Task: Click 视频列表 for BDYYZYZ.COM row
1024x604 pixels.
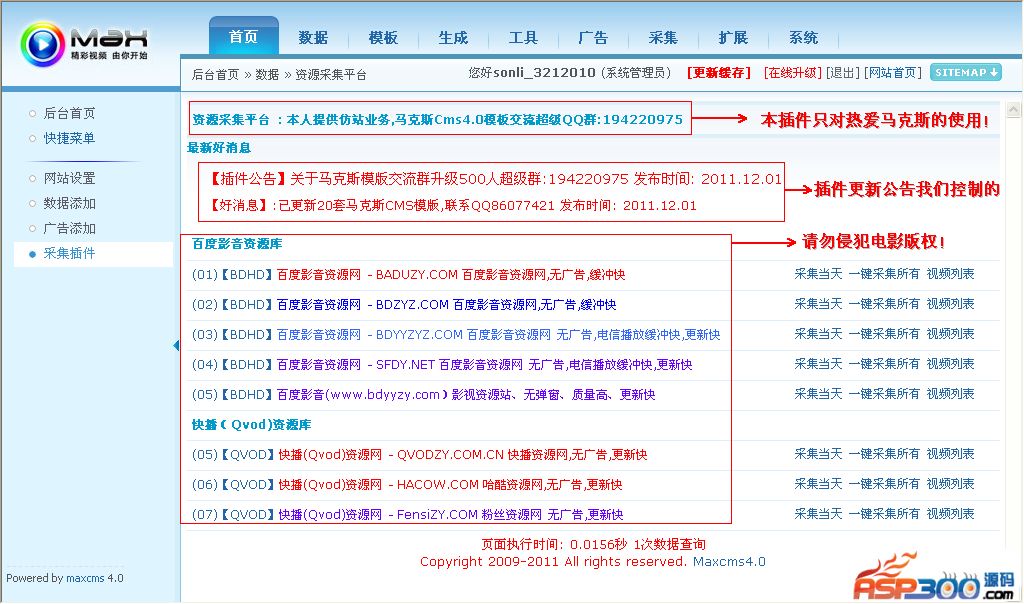Action: [x=950, y=334]
